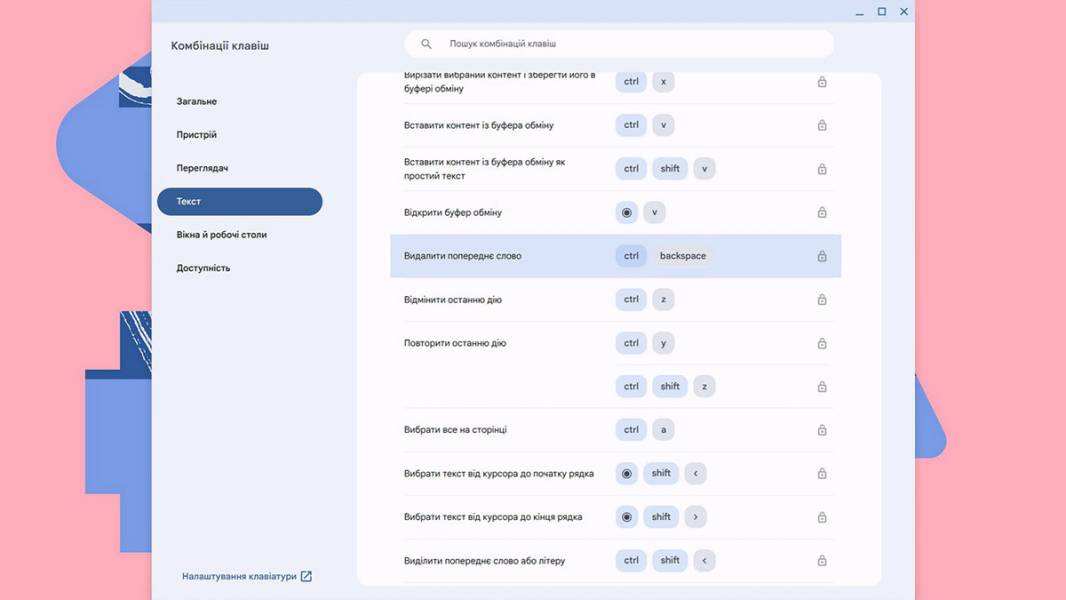Select the 'Видалити попереднє слово' shortcut row
The height and width of the screenshot is (600, 1066).
[615, 256]
